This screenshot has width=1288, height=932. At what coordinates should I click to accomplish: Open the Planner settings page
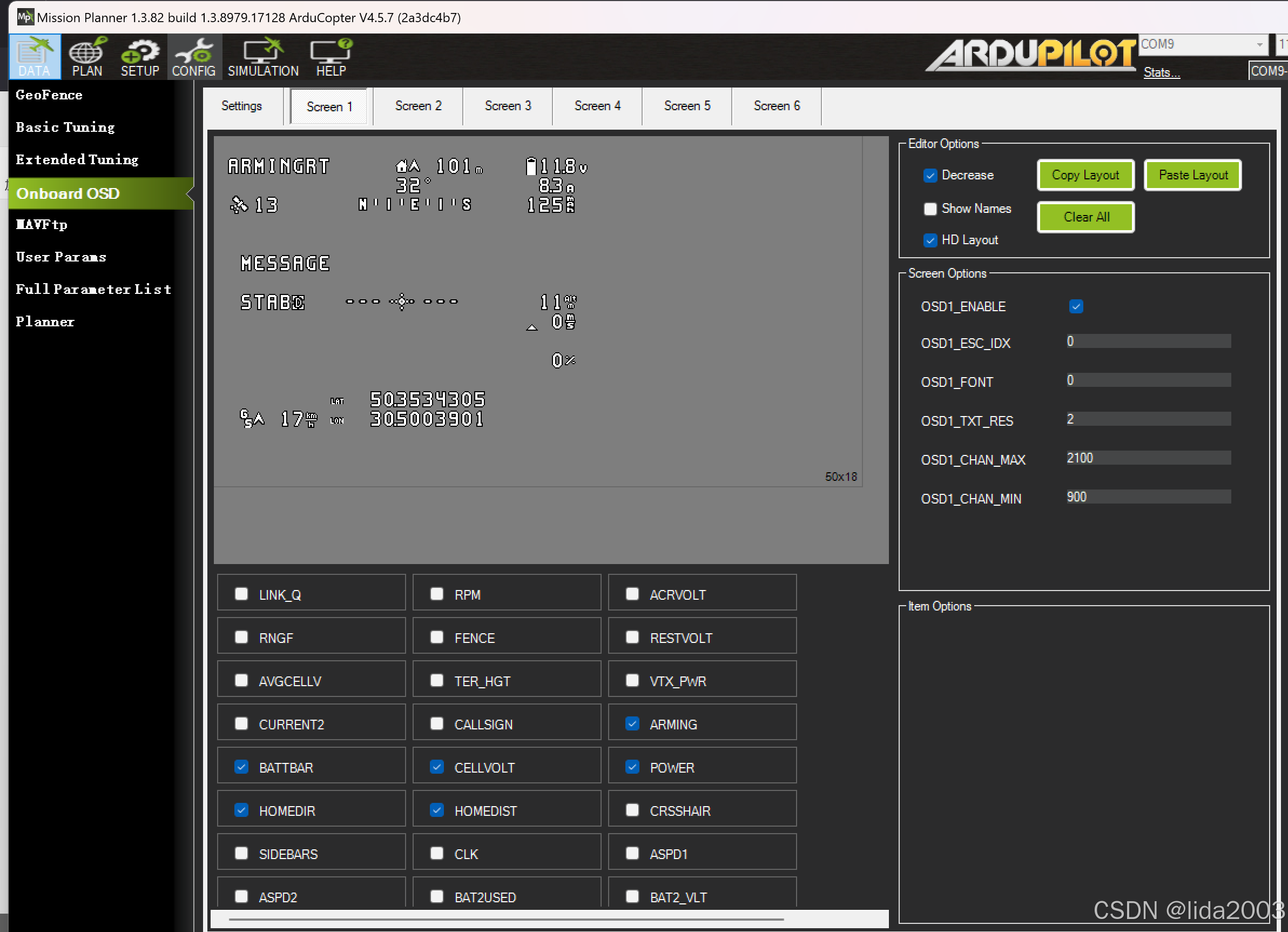pos(45,321)
